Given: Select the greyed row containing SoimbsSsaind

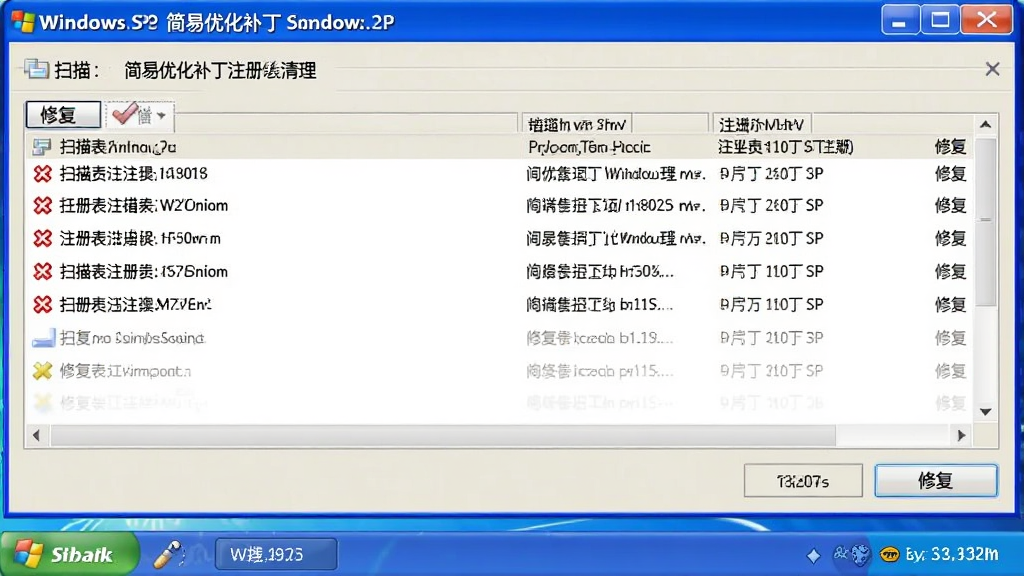Looking at the screenshot, I should [x=500, y=338].
